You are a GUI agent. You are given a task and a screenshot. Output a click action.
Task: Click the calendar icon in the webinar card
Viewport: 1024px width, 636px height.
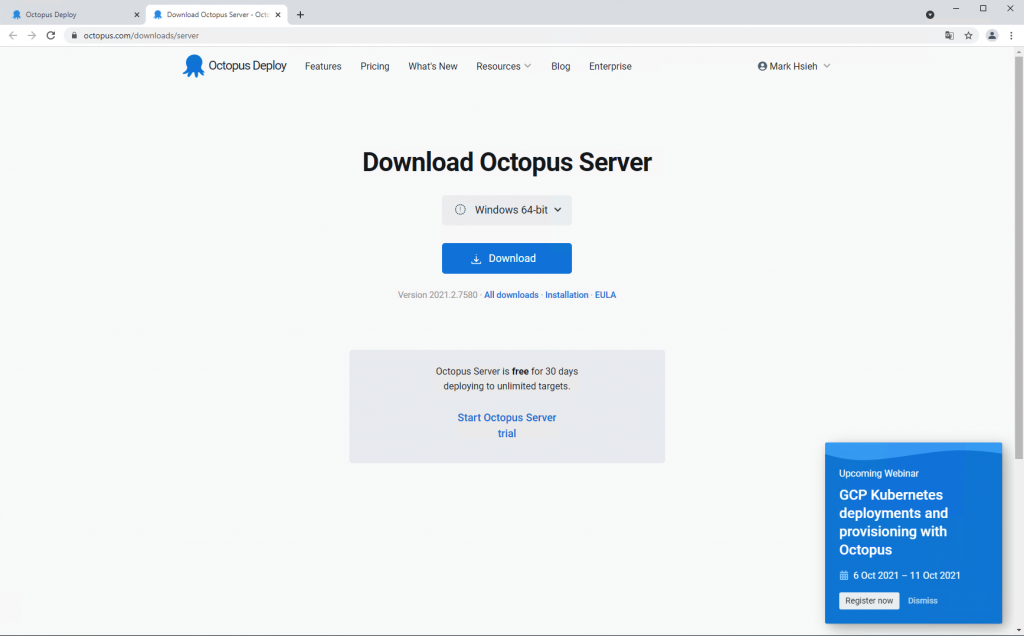click(844, 575)
